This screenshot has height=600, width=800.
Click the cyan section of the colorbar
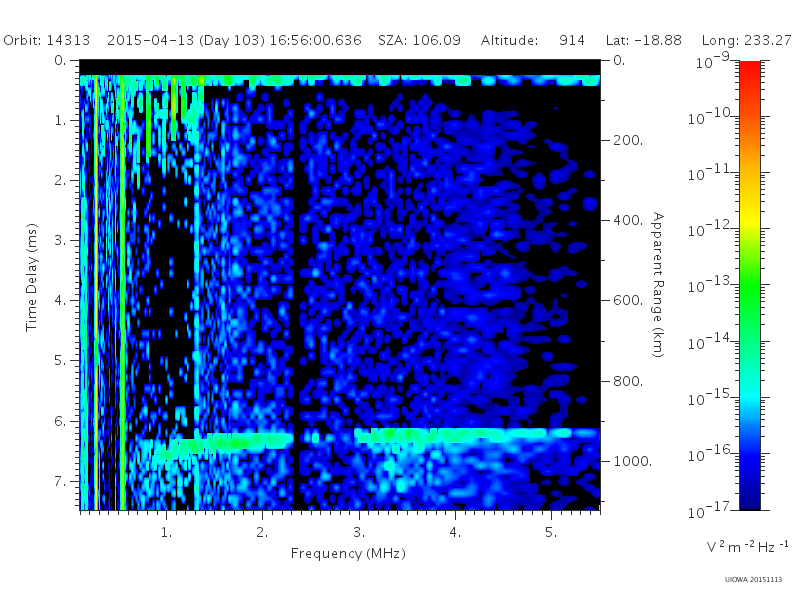coord(750,395)
